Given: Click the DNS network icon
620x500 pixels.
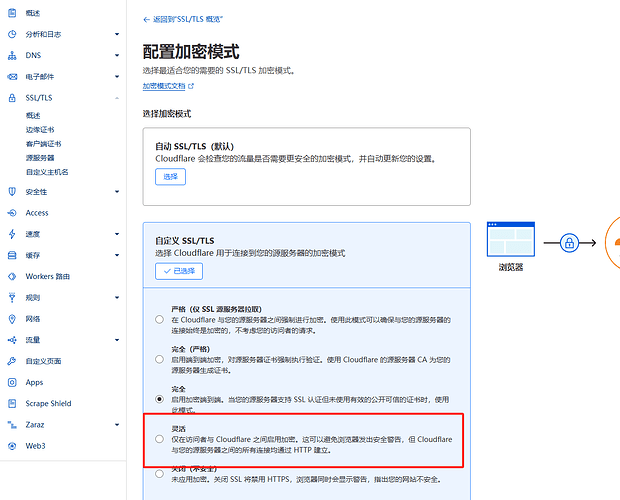Looking at the screenshot, I should point(12,55).
